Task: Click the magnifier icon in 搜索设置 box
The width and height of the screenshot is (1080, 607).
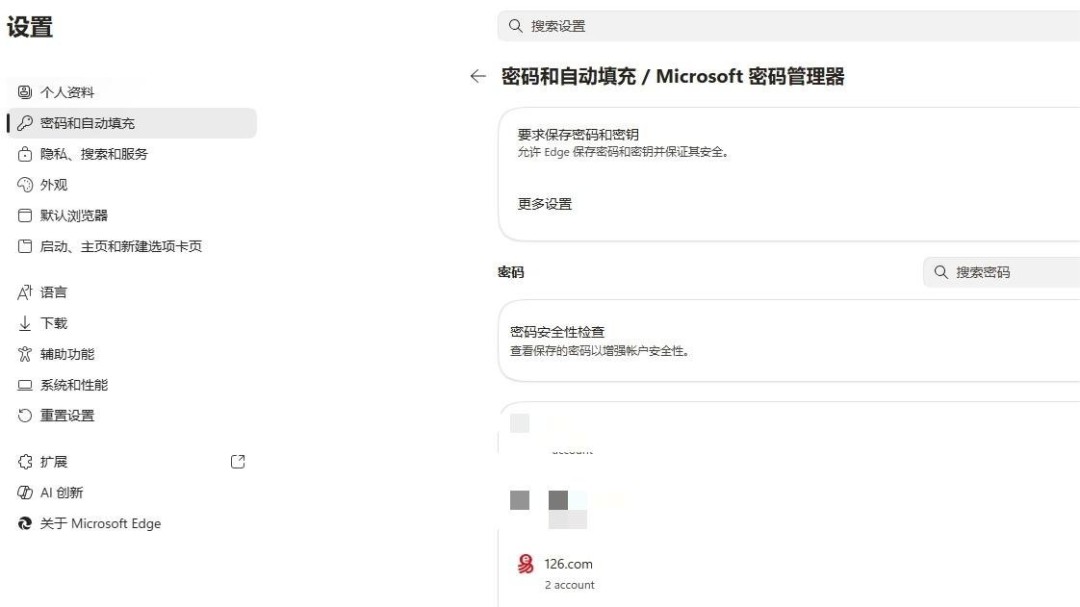Action: pos(515,26)
